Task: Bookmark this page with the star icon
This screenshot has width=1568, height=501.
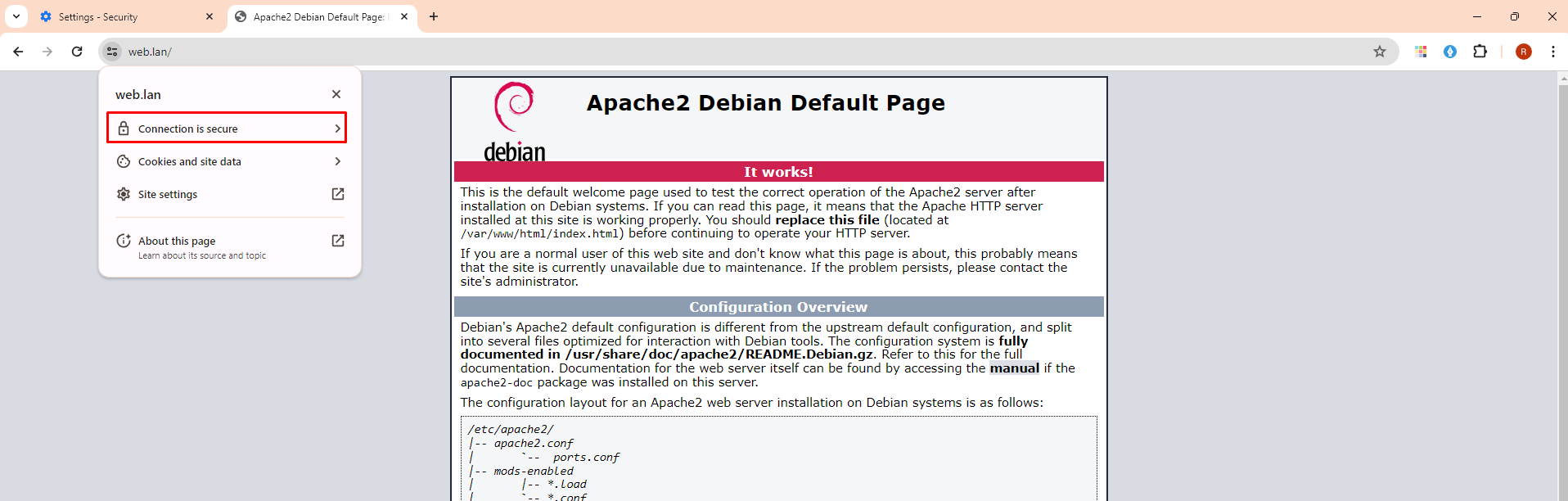Action: coord(1380,52)
